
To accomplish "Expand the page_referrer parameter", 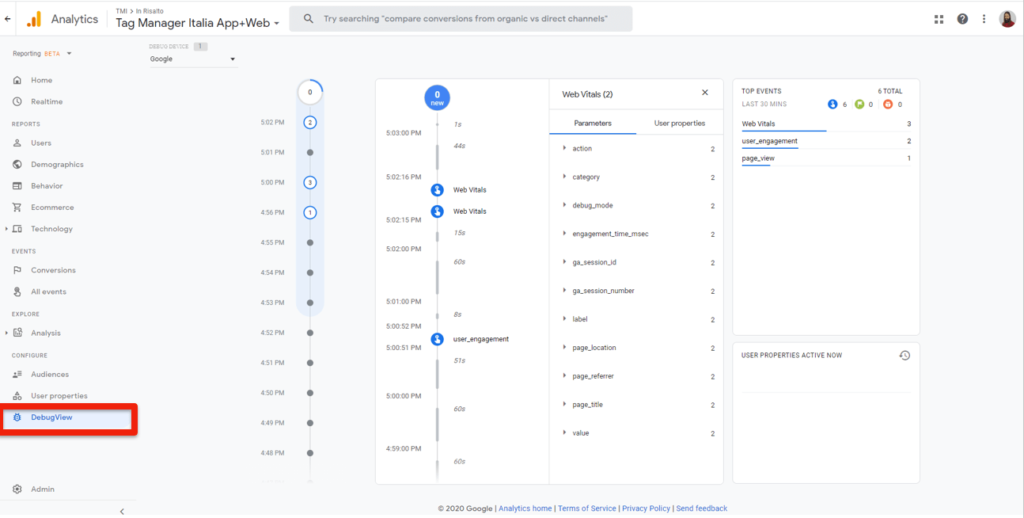I will pos(564,376).
